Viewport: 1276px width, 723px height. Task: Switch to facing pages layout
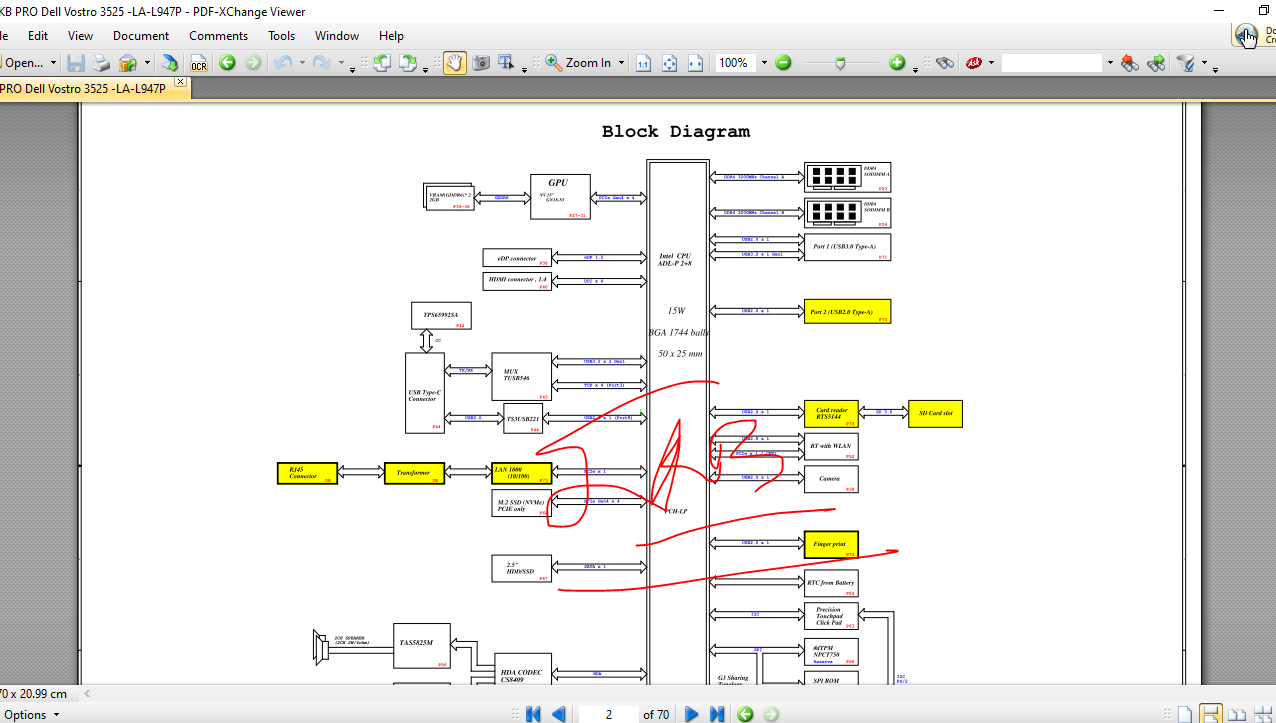tap(1236, 714)
